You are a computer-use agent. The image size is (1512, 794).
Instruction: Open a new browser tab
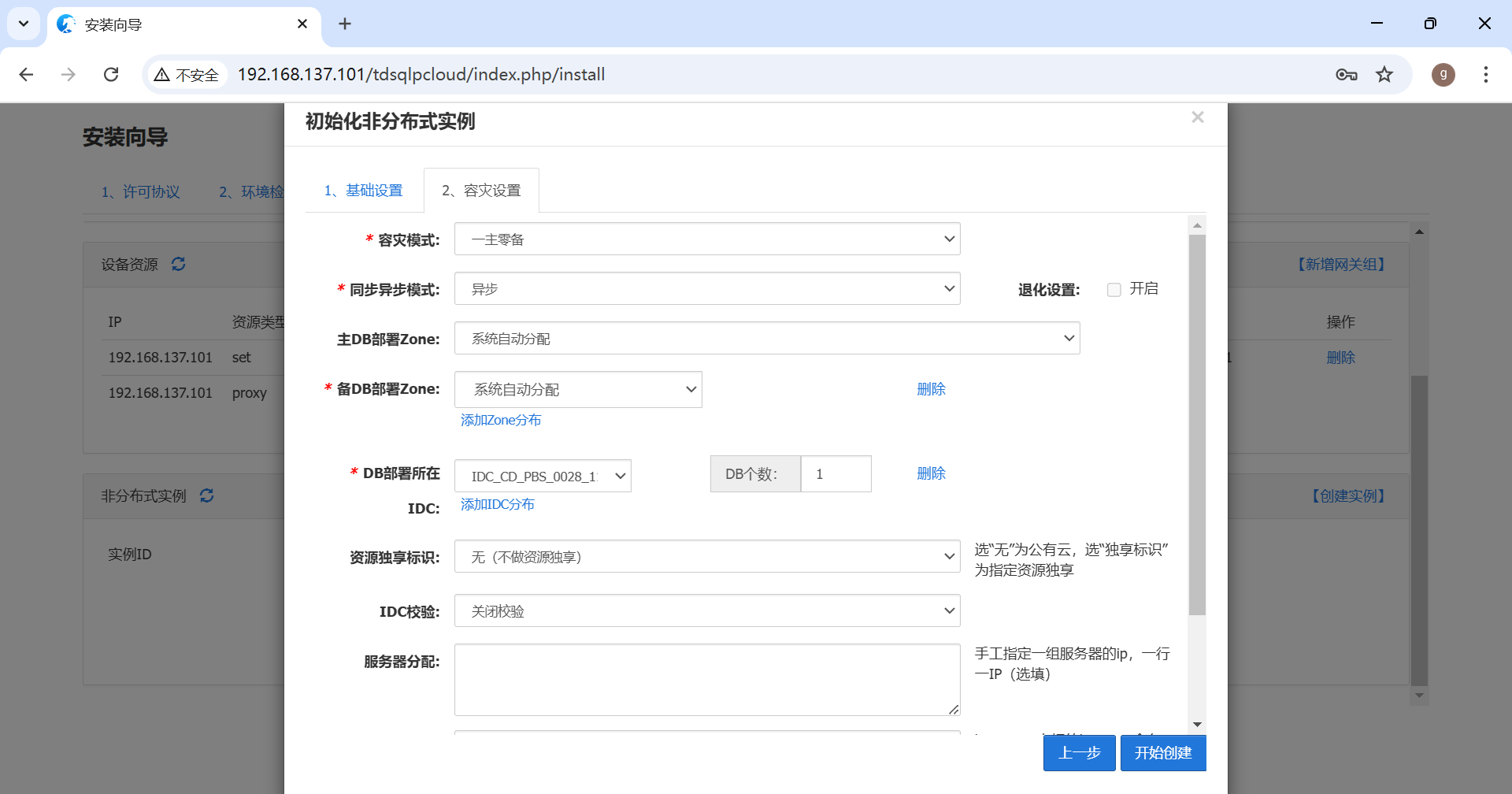pos(345,24)
